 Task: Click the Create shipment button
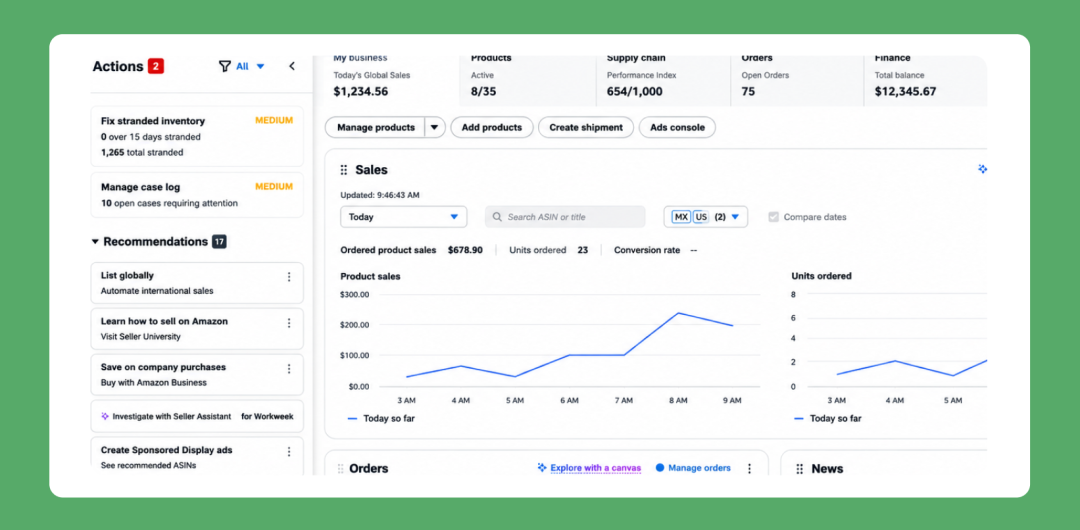tap(586, 128)
